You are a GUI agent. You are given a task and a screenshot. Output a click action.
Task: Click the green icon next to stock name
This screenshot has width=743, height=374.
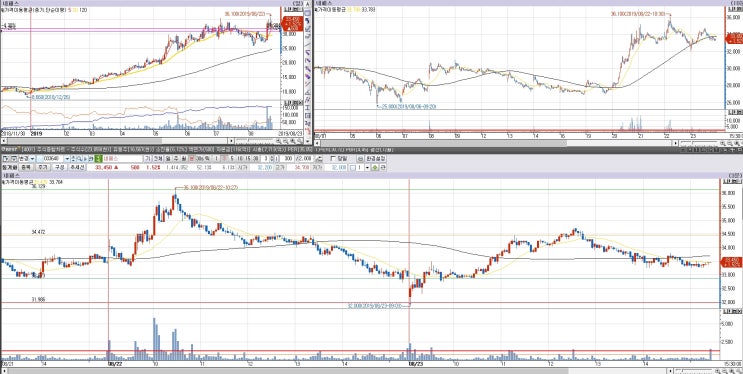(99, 158)
